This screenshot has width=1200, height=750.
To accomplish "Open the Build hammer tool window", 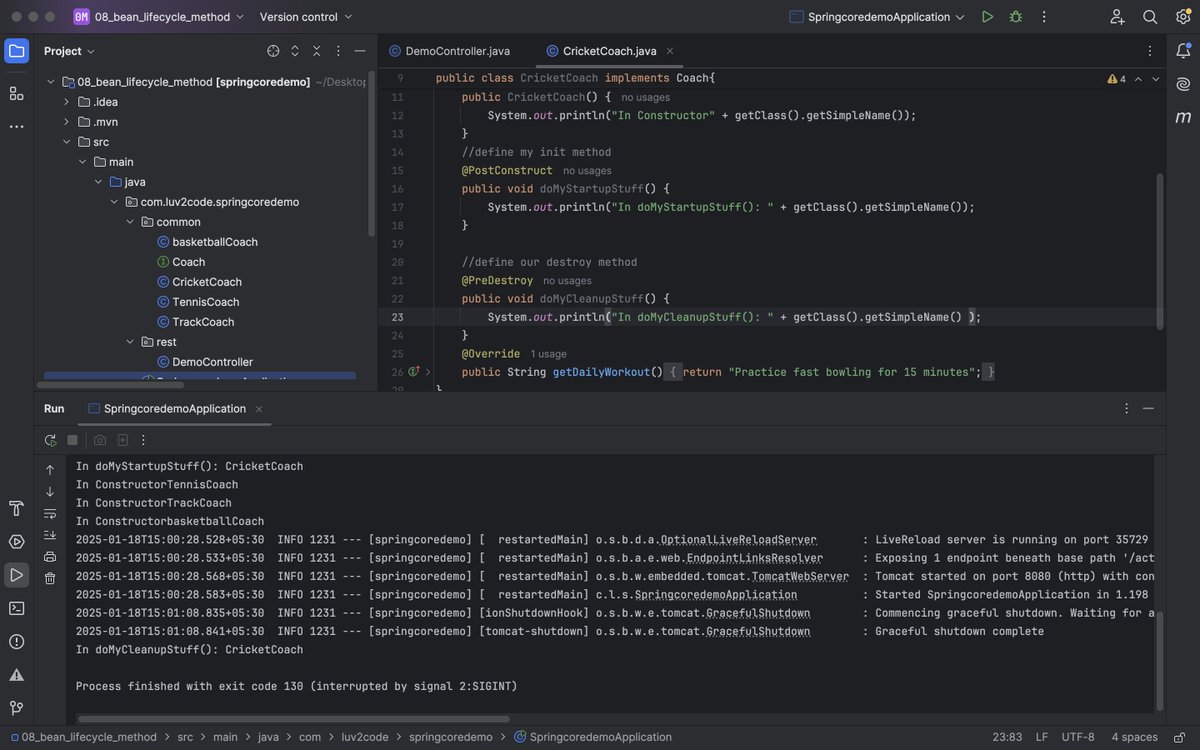I will (x=16, y=509).
